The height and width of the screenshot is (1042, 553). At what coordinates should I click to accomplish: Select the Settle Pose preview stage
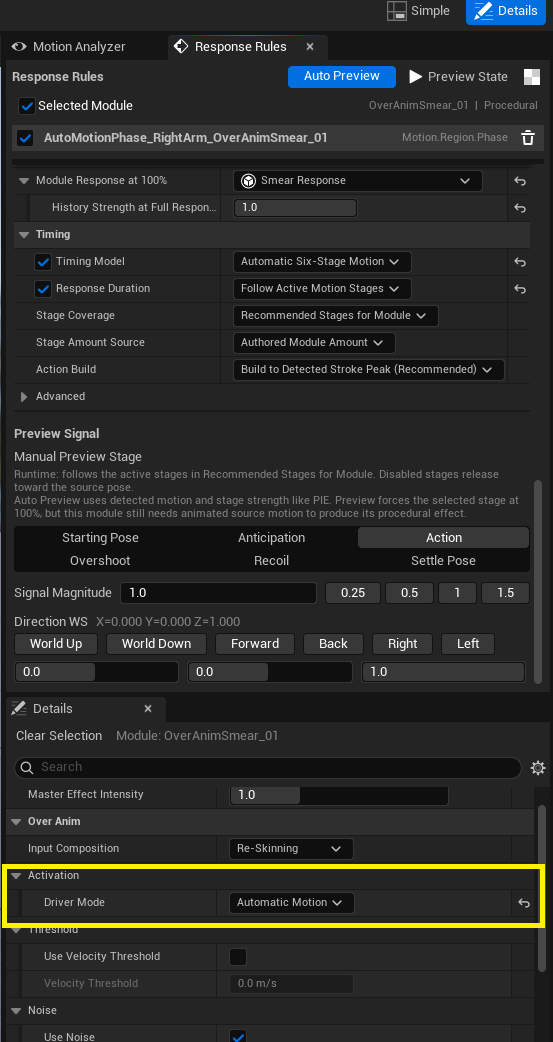coord(443,560)
